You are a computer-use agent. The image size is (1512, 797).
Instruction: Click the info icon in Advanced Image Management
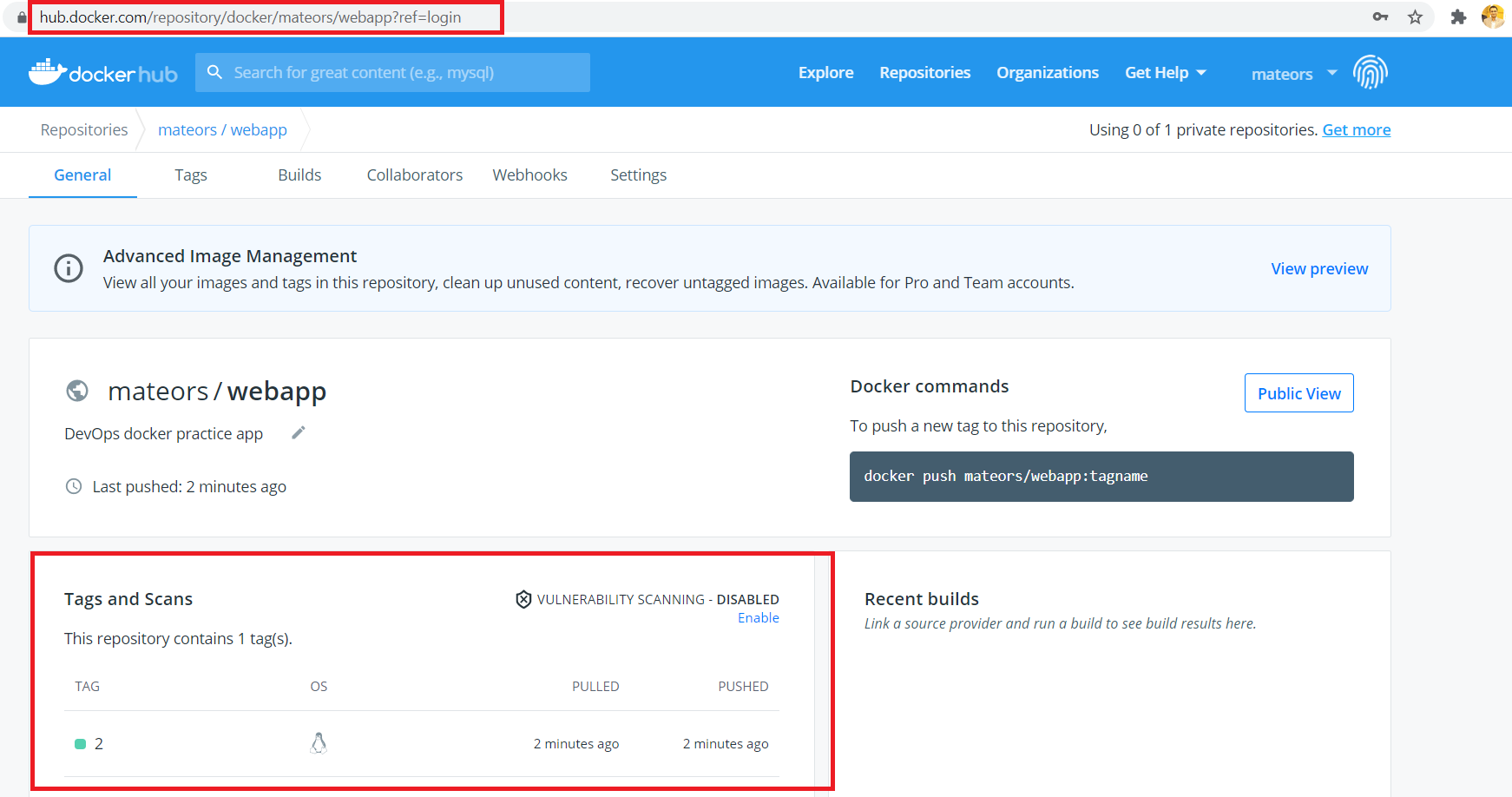(69, 268)
